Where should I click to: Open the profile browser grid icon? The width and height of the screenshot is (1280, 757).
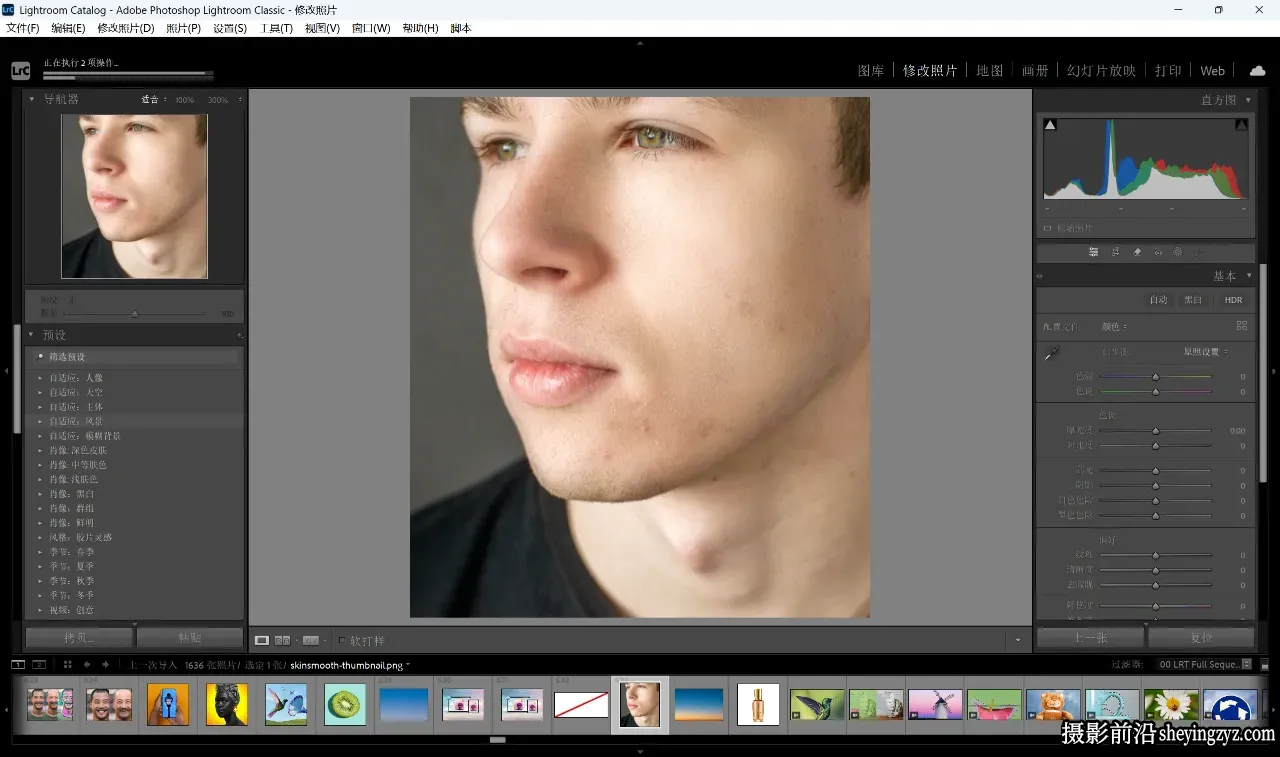click(1242, 326)
